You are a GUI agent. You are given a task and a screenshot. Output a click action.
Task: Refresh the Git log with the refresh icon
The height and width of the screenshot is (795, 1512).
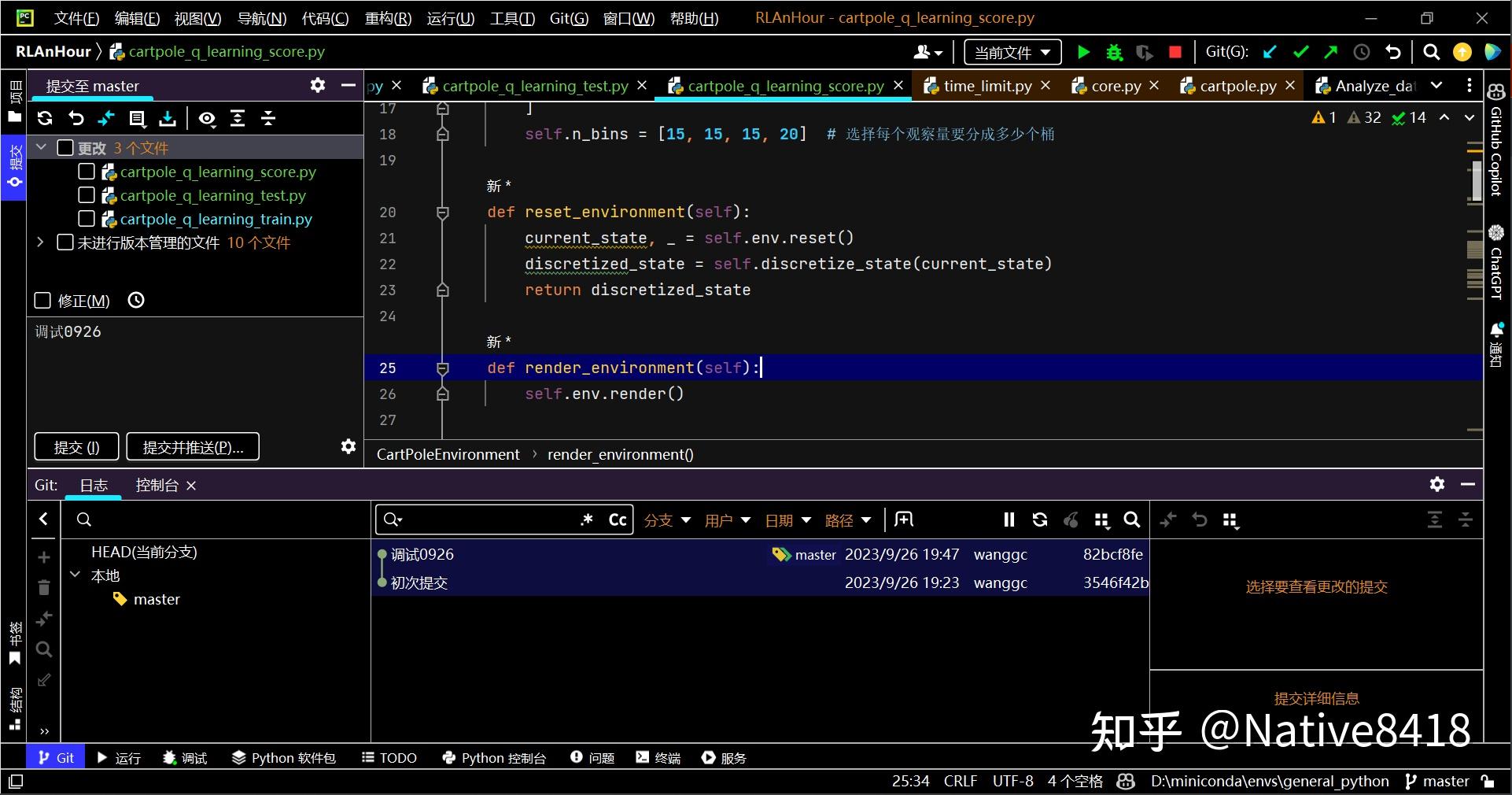(x=1039, y=520)
